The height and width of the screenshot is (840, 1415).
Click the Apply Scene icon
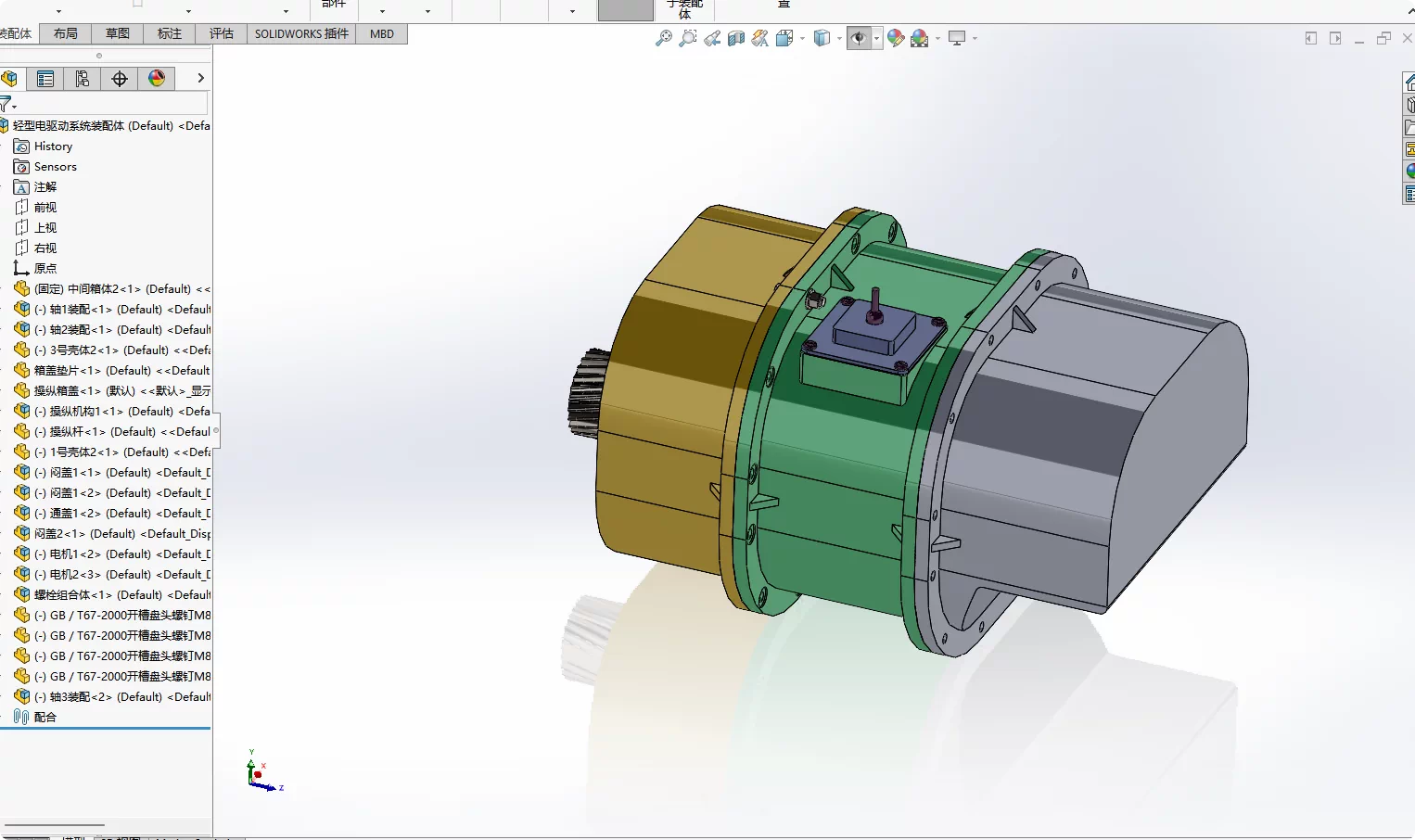920,38
